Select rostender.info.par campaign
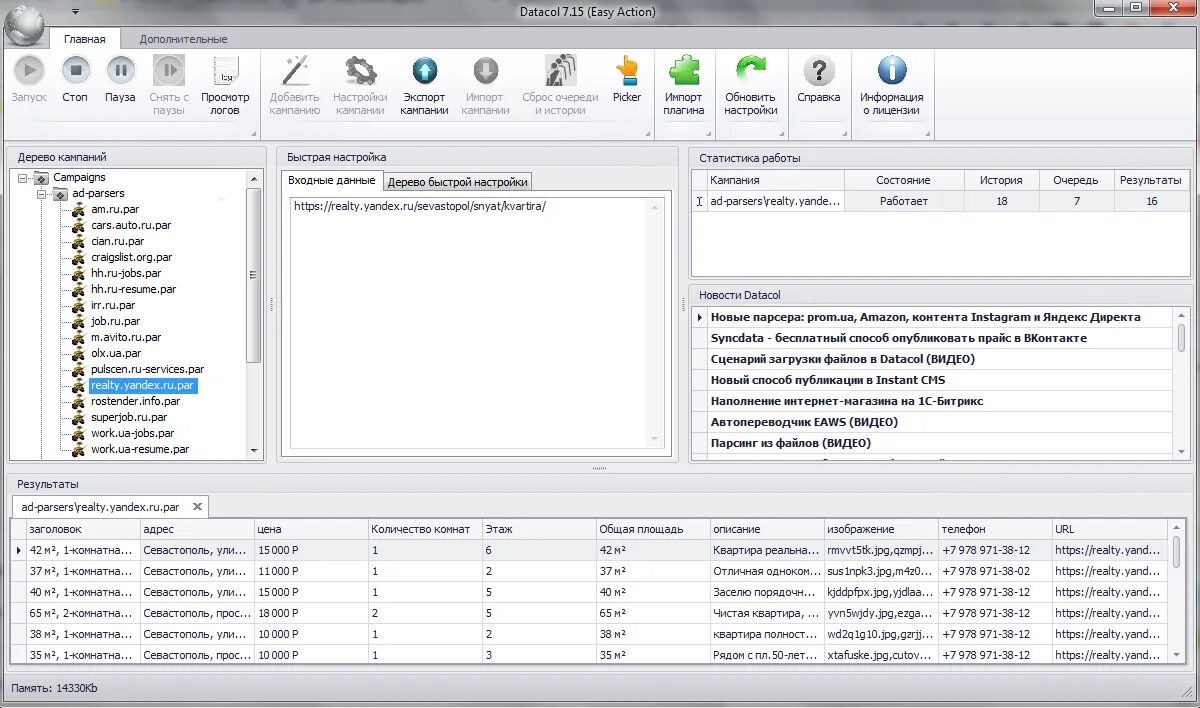1200x708 pixels. tap(136, 401)
